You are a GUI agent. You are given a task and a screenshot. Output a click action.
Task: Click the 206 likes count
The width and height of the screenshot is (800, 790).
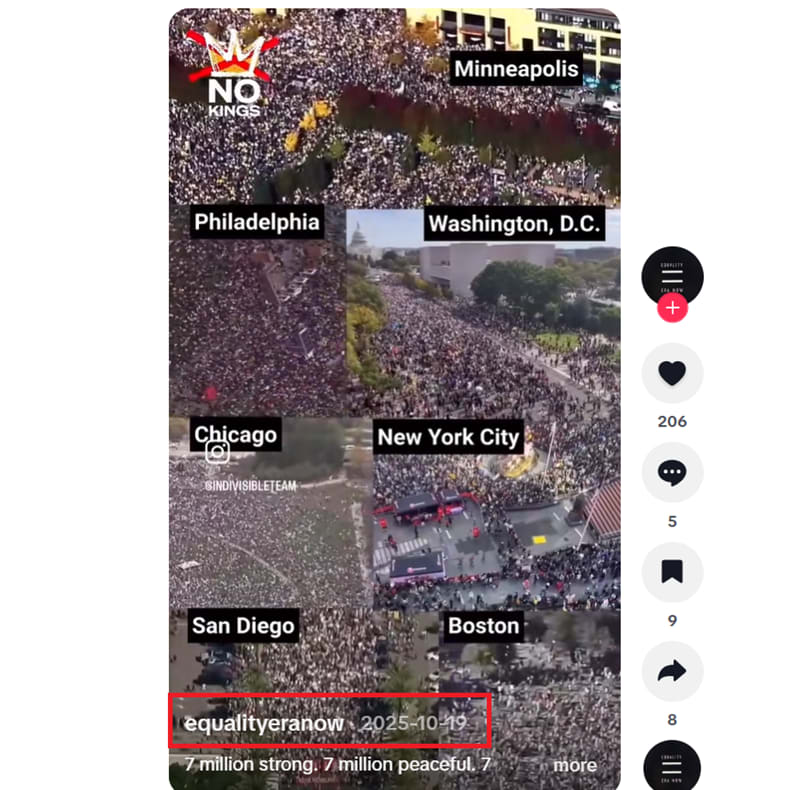point(672,422)
